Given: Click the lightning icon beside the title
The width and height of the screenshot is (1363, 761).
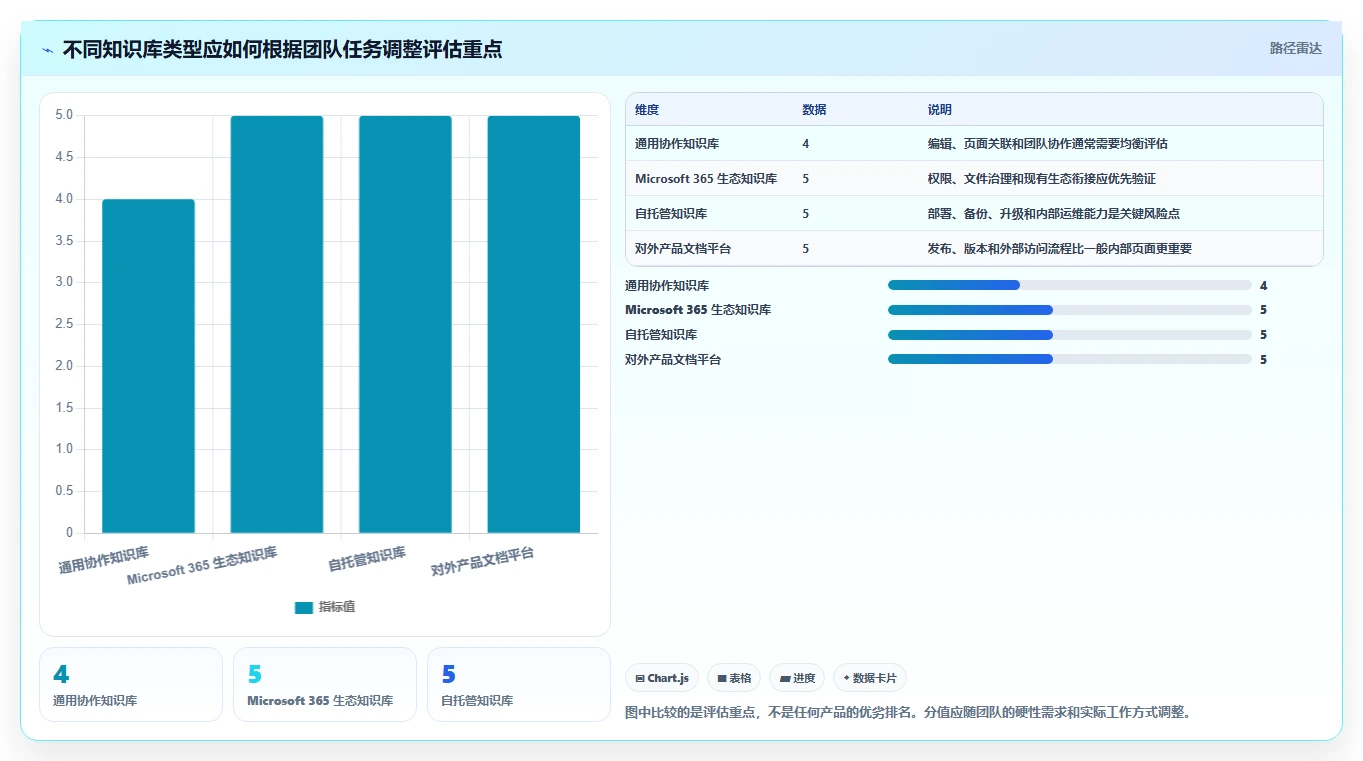Looking at the screenshot, I should click(48, 49).
